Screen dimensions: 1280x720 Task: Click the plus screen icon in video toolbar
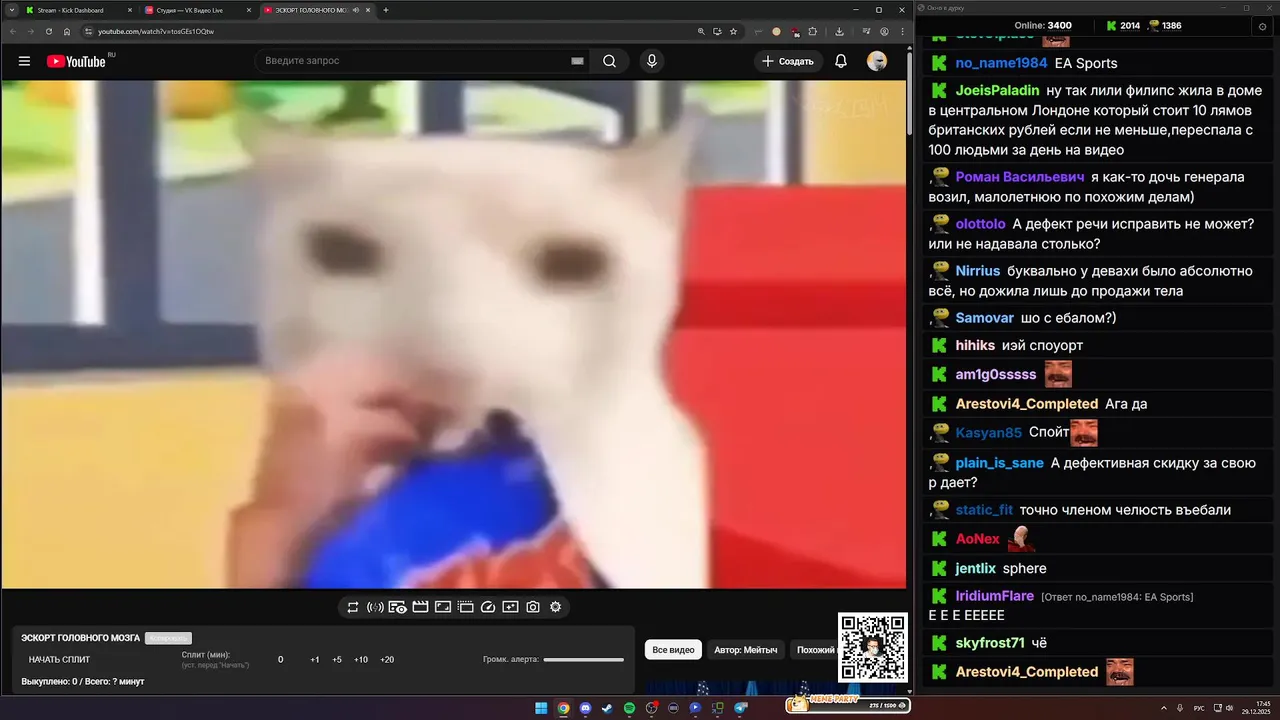(510, 607)
